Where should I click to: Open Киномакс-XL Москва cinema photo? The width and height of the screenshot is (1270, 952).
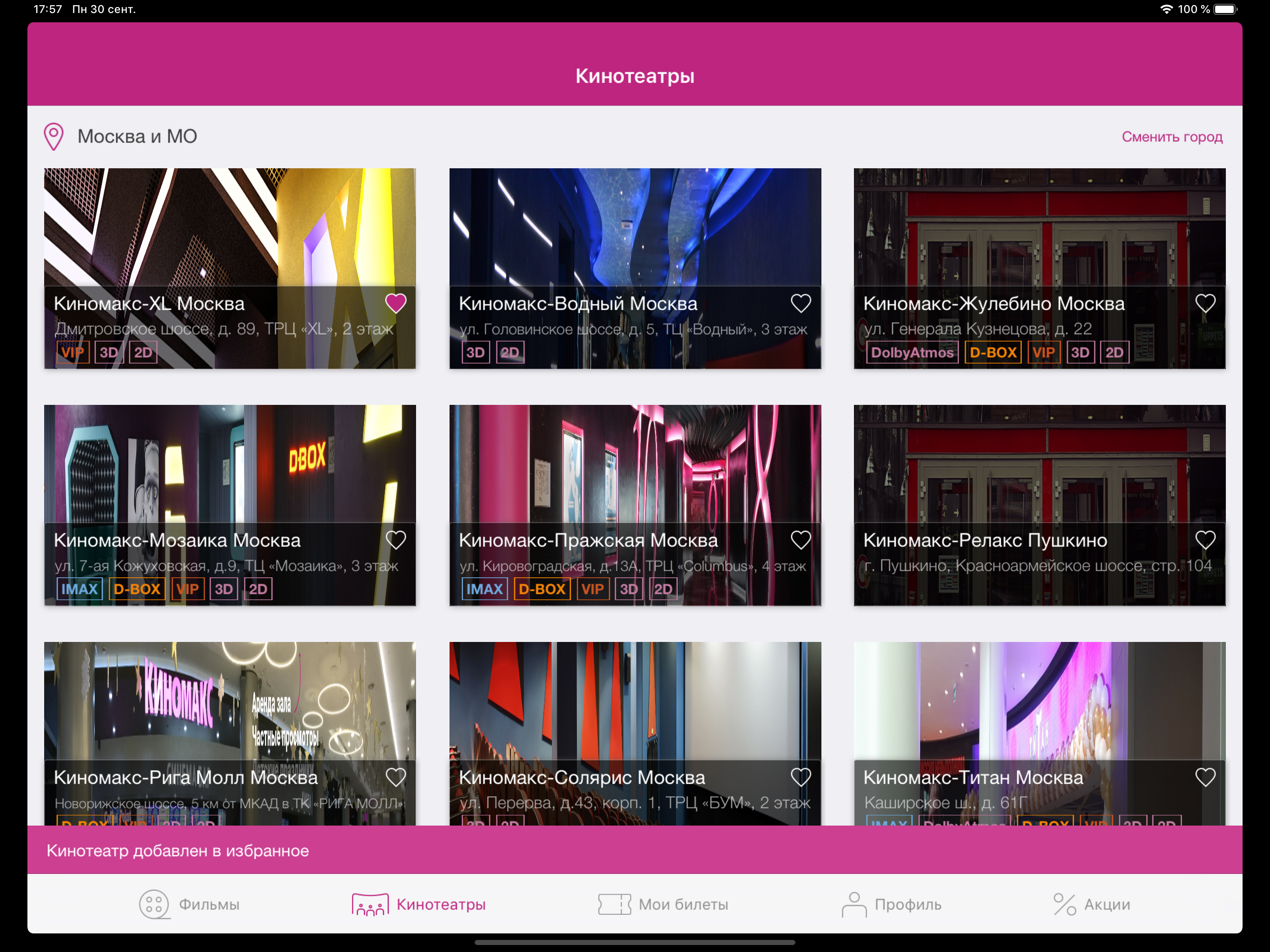[230, 227]
